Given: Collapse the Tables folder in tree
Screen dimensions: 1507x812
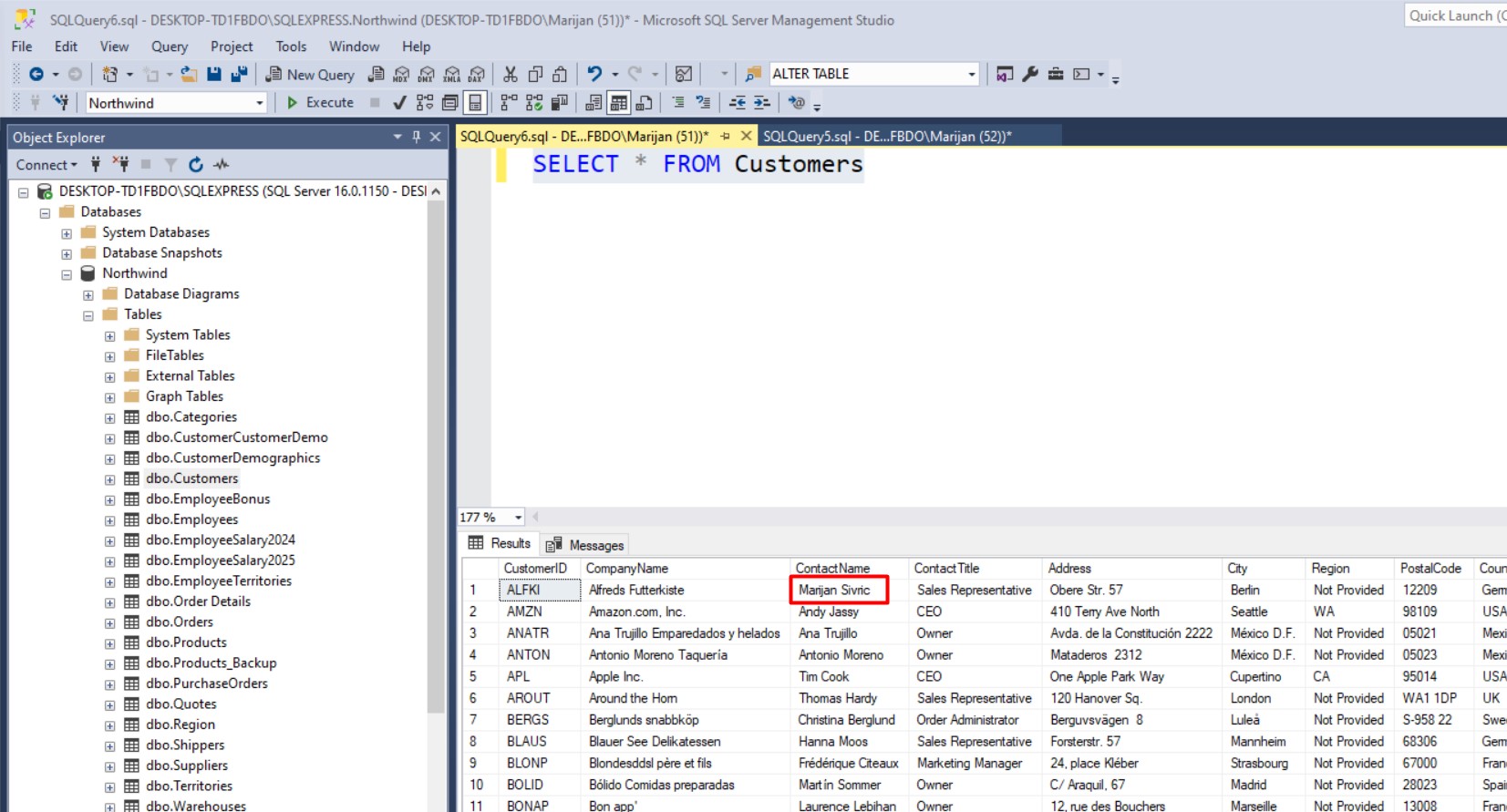Looking at the screenshot, I should [x=88, y=315].
